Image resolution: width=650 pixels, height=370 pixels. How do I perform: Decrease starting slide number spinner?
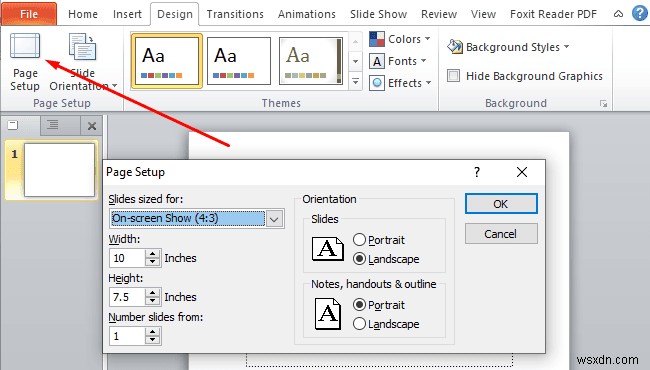click(x=153, y=340)
